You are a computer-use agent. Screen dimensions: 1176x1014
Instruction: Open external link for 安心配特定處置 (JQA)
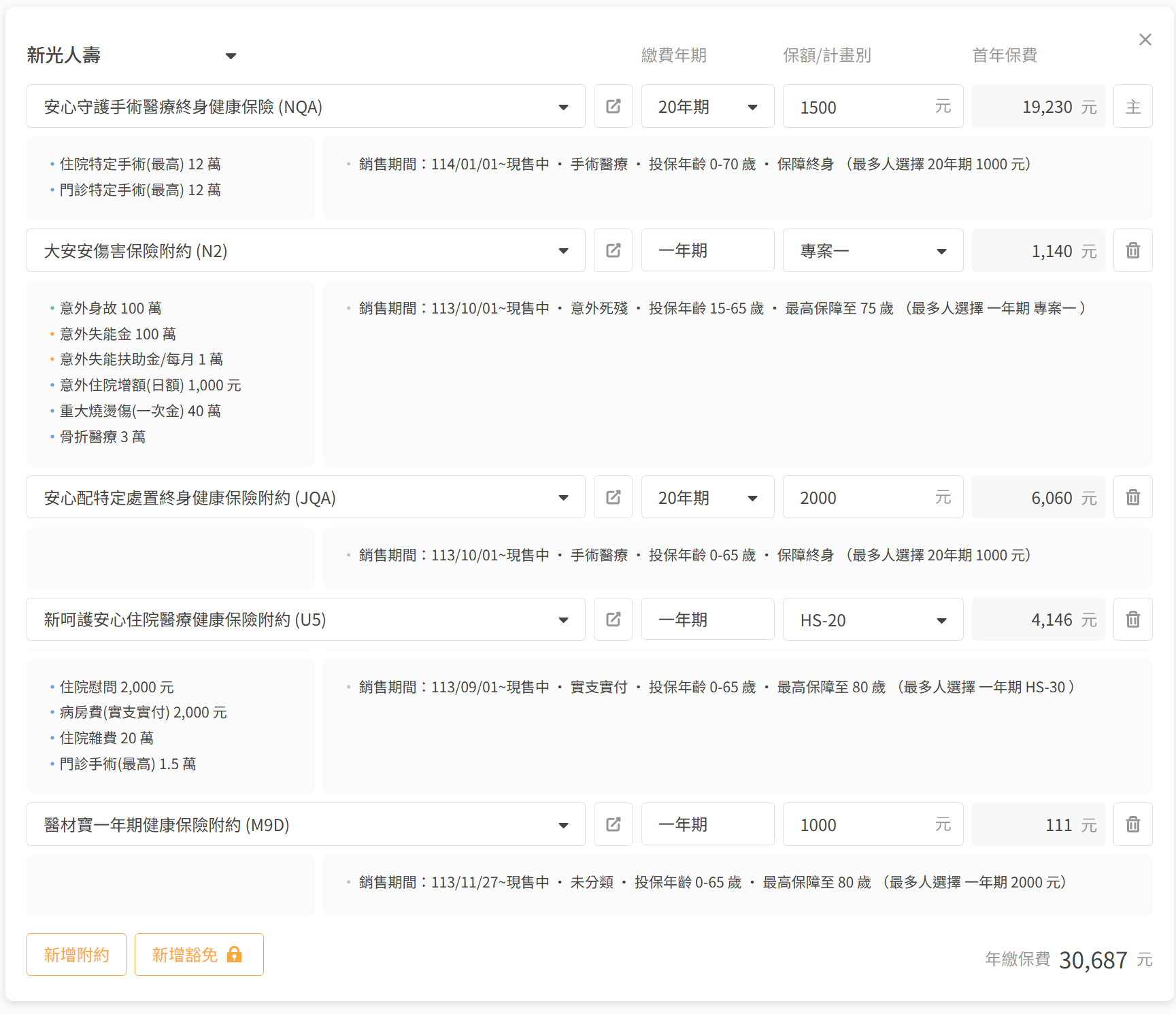coord(613,498)
